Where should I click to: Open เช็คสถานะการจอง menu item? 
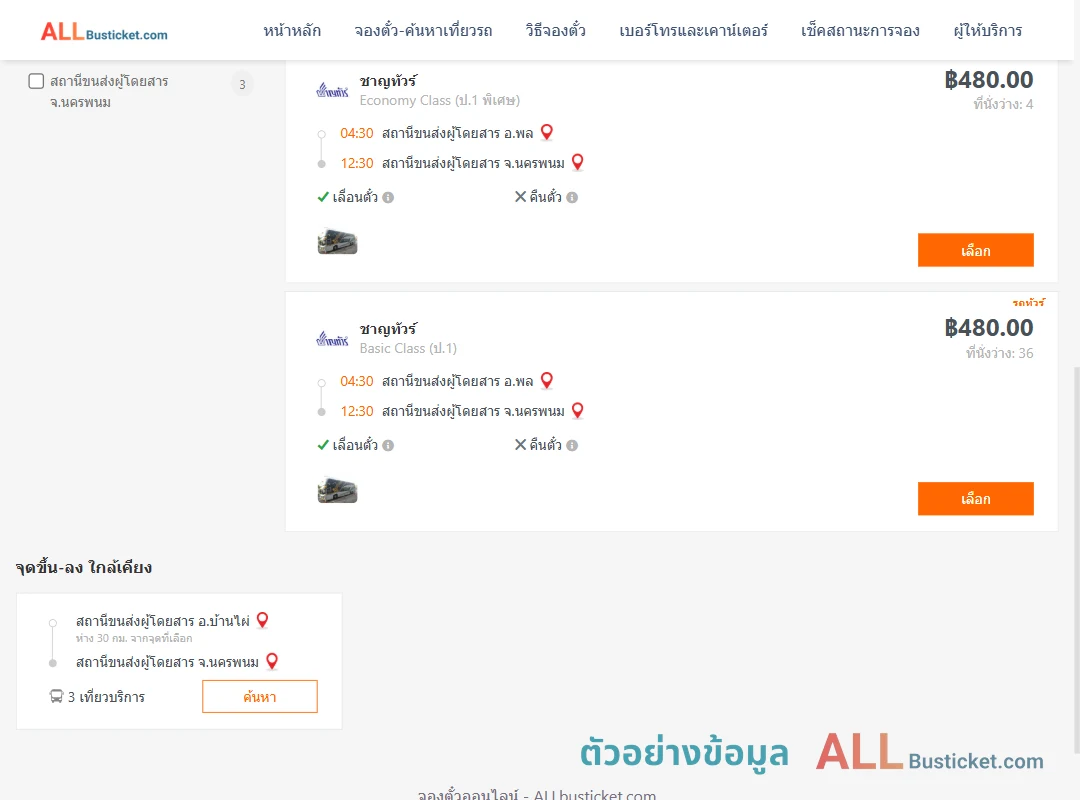[x=860, y=31]
